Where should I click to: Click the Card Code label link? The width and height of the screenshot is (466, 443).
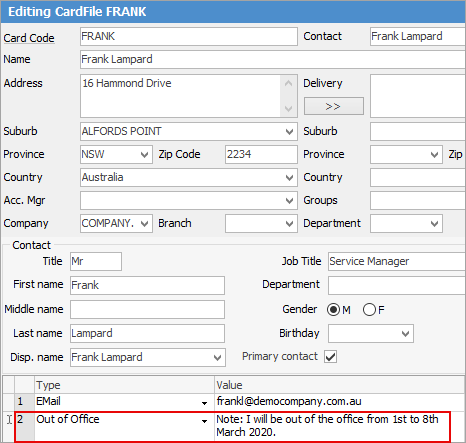click(29, 38)
